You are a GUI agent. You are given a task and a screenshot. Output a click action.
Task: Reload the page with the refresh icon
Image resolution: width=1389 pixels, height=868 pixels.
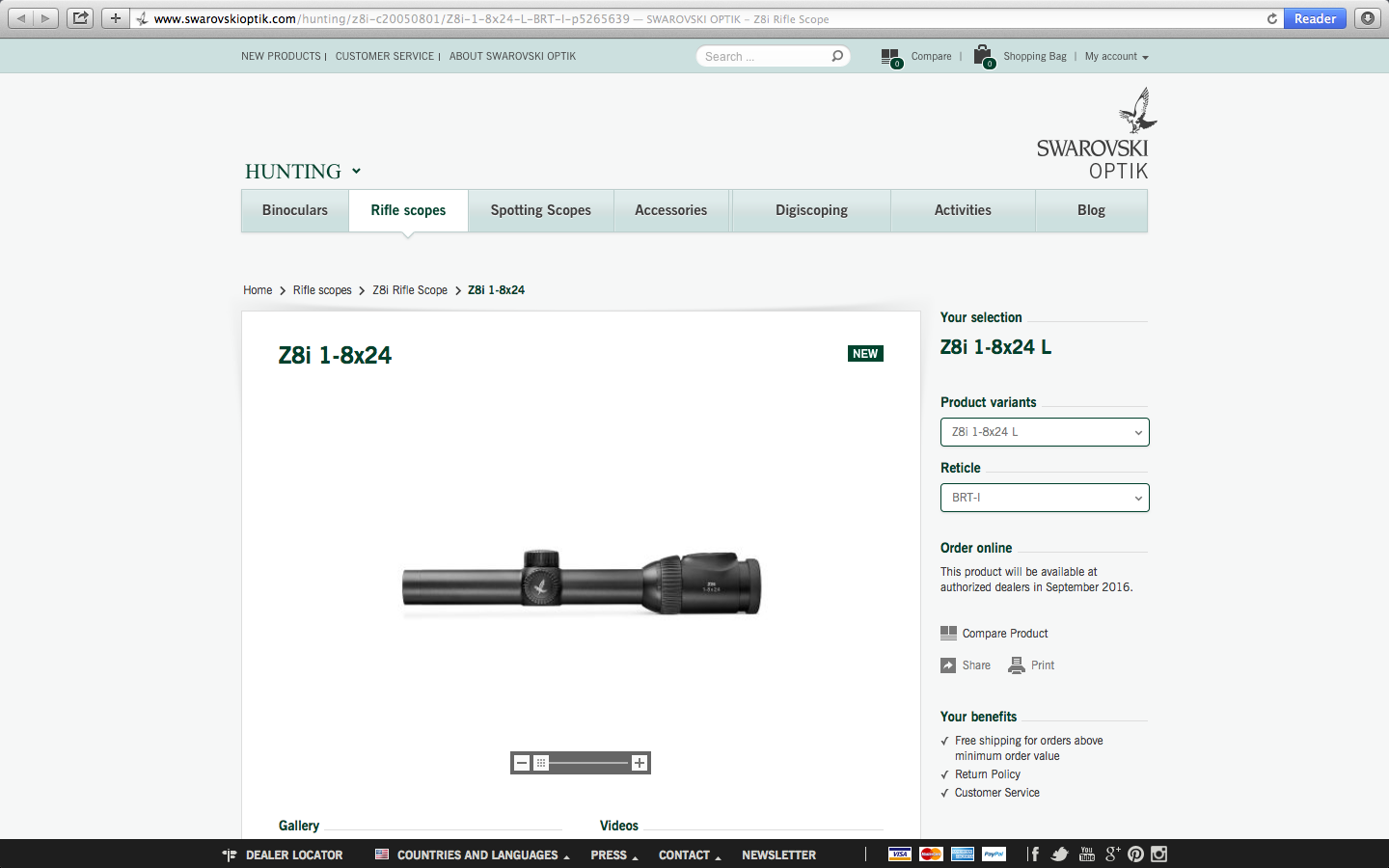pos(1271,18)
